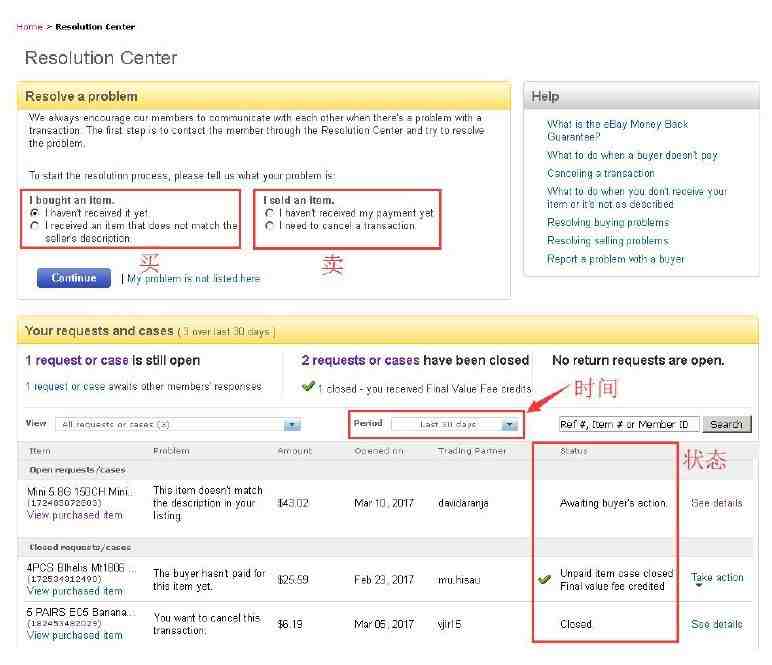Image resolution: width=772 pixels, height=665 pixels.
Task: Sort by Opened on column header
Action: pyautogui.click(x=379, y=451)
